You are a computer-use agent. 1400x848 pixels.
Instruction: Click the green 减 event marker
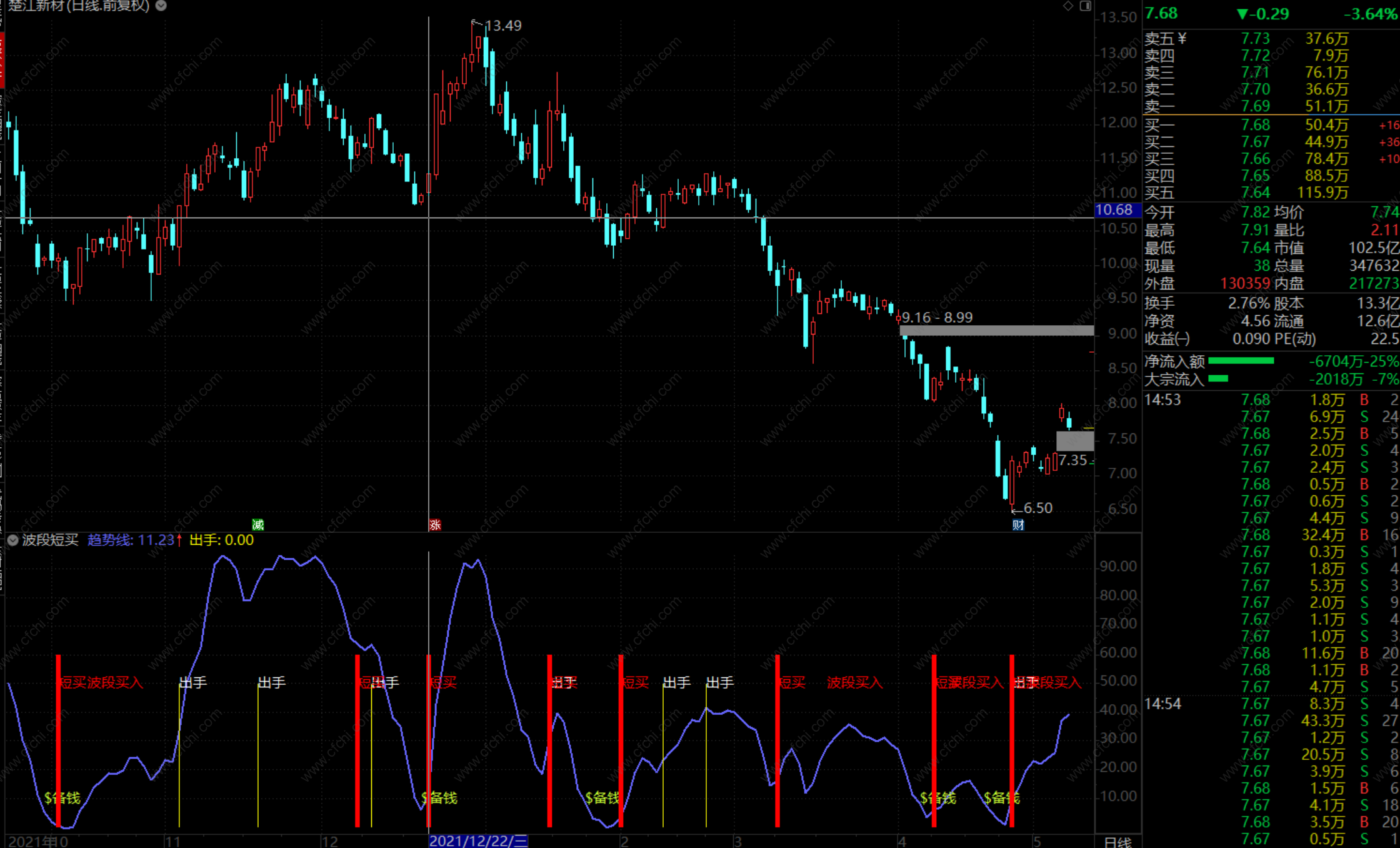257,525
